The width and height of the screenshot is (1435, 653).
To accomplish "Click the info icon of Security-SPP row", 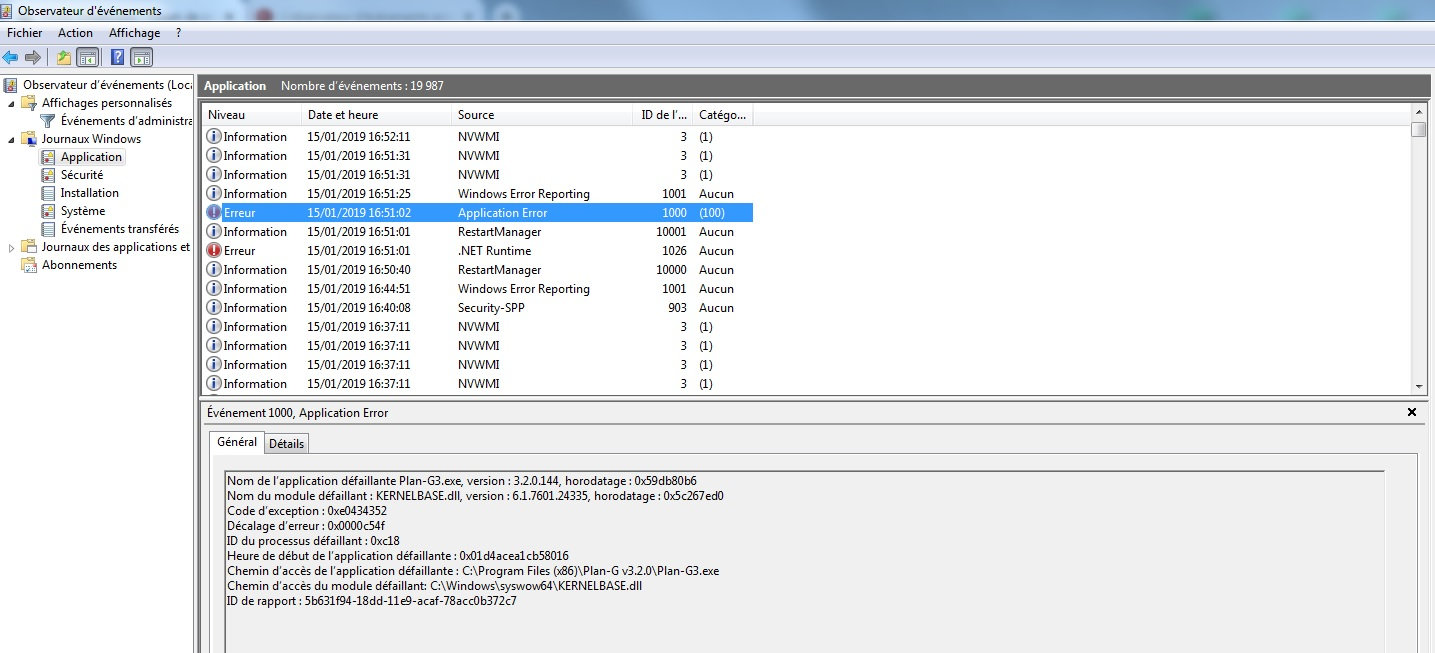I will pyautogui.click(x=214, y=308).
